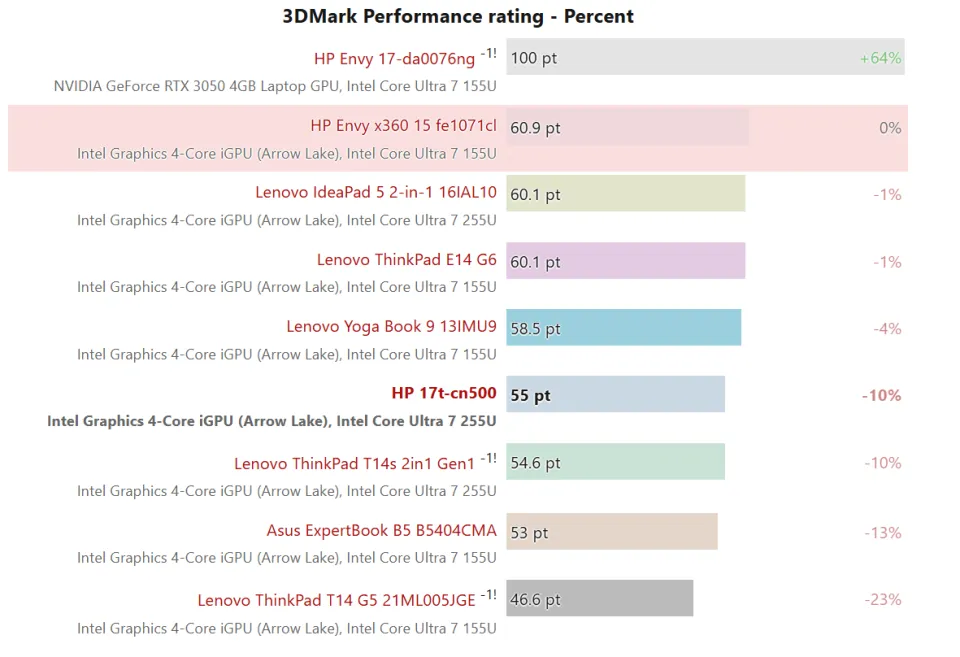Click the green +64% difference label
This screenshot has height=657, width=960.
click(880, 58)
